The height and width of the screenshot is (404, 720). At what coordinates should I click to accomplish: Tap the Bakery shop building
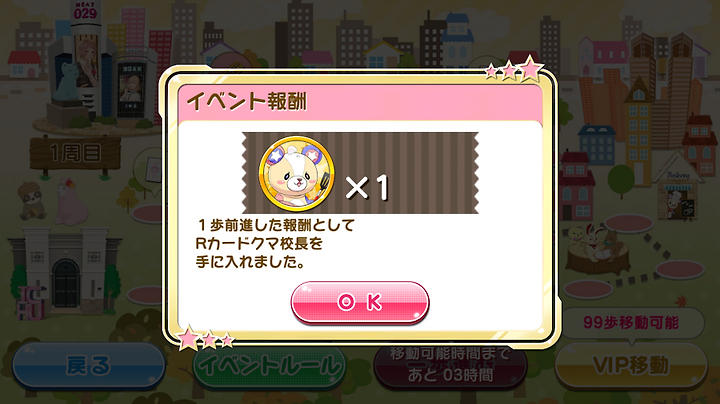[678, 187]
